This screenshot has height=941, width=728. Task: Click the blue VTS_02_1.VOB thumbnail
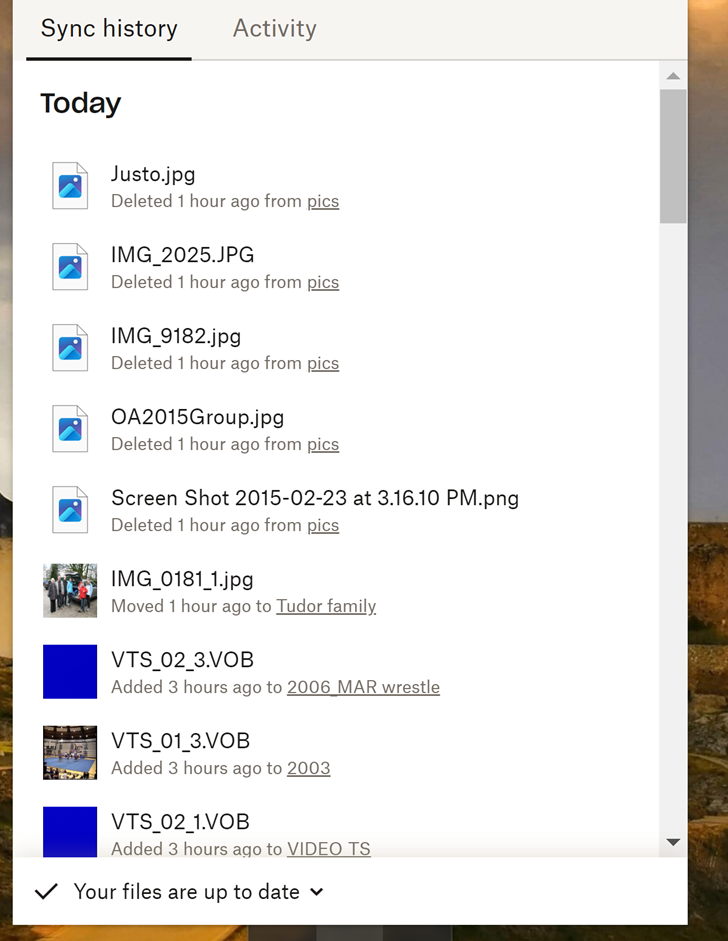tap(70, 831)
